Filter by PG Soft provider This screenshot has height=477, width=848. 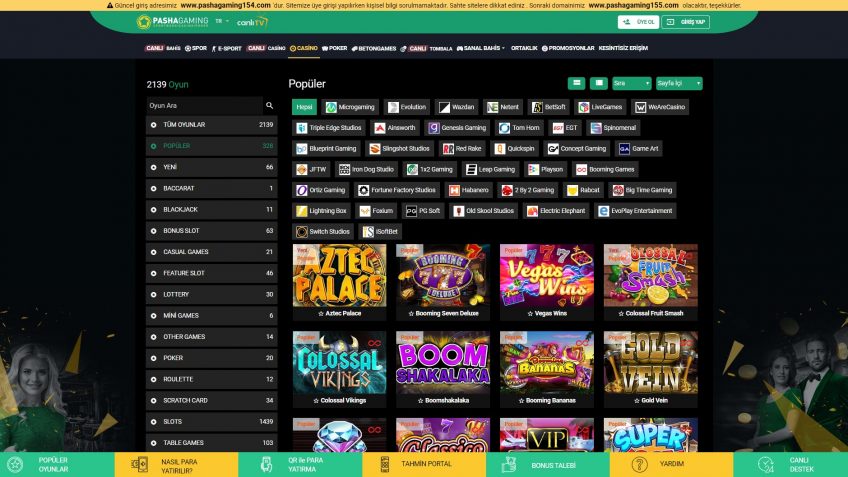point(423,211)
